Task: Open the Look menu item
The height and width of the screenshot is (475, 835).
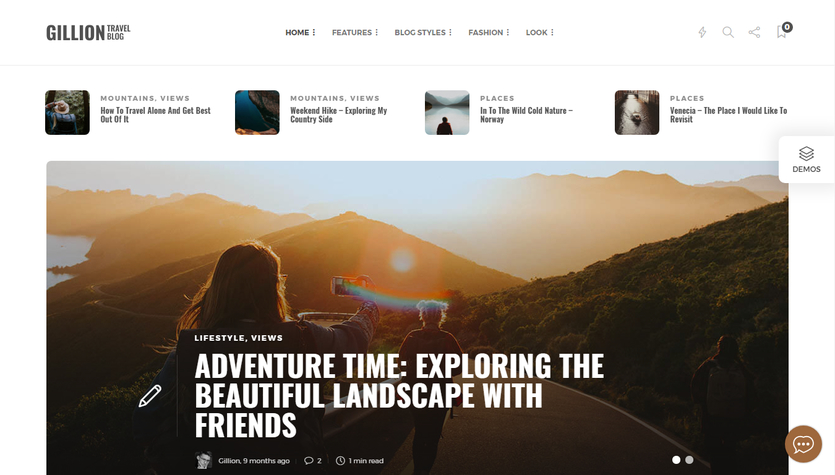Action: pyautogui.click(x=539, y=32)
